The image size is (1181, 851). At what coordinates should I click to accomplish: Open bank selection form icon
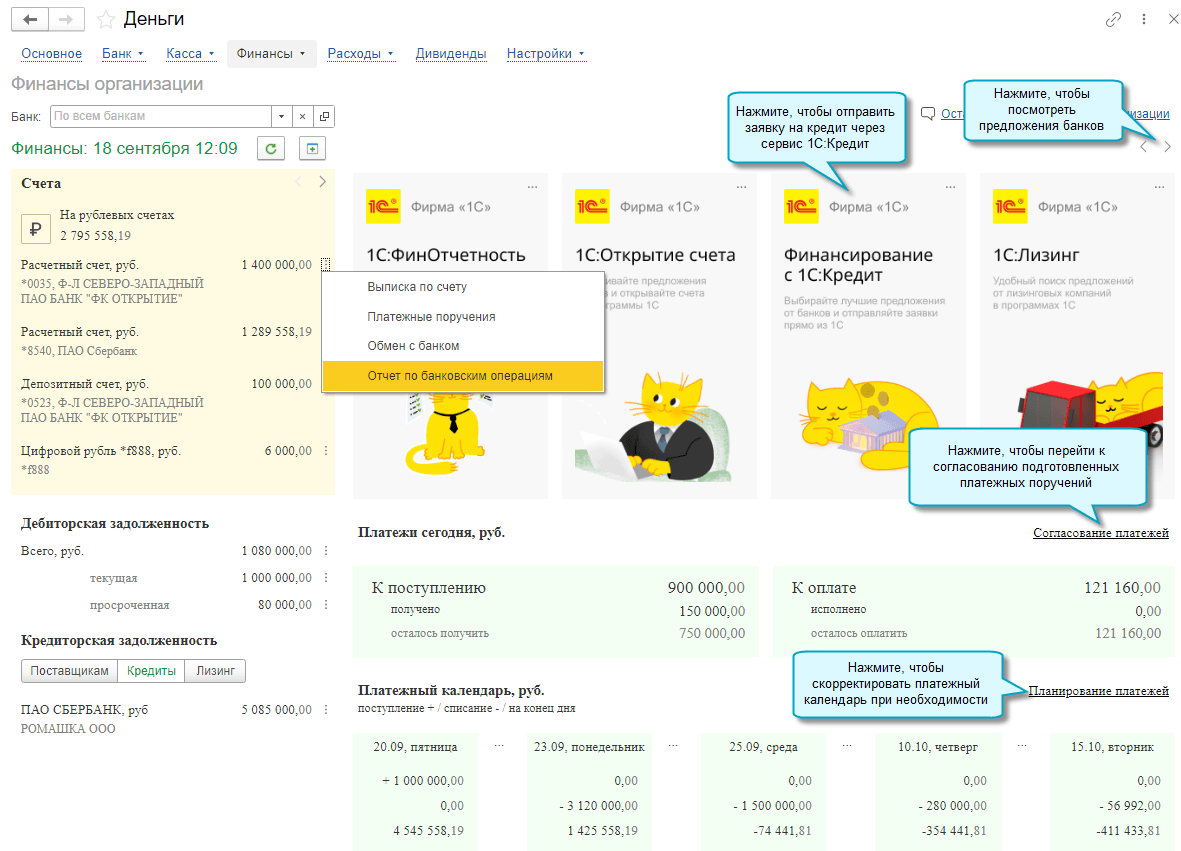tap(324, 117)
